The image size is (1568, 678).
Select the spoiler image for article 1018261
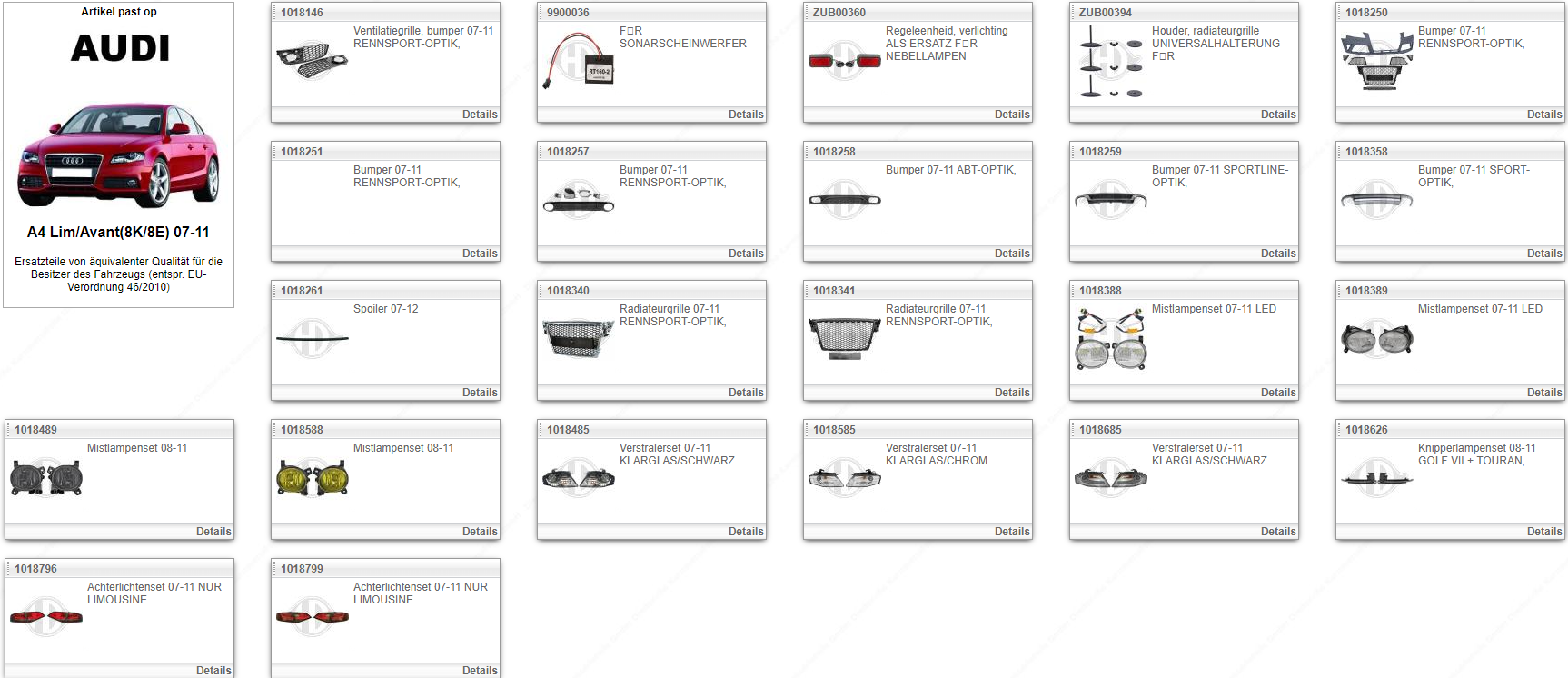click(x=312, y=338)
